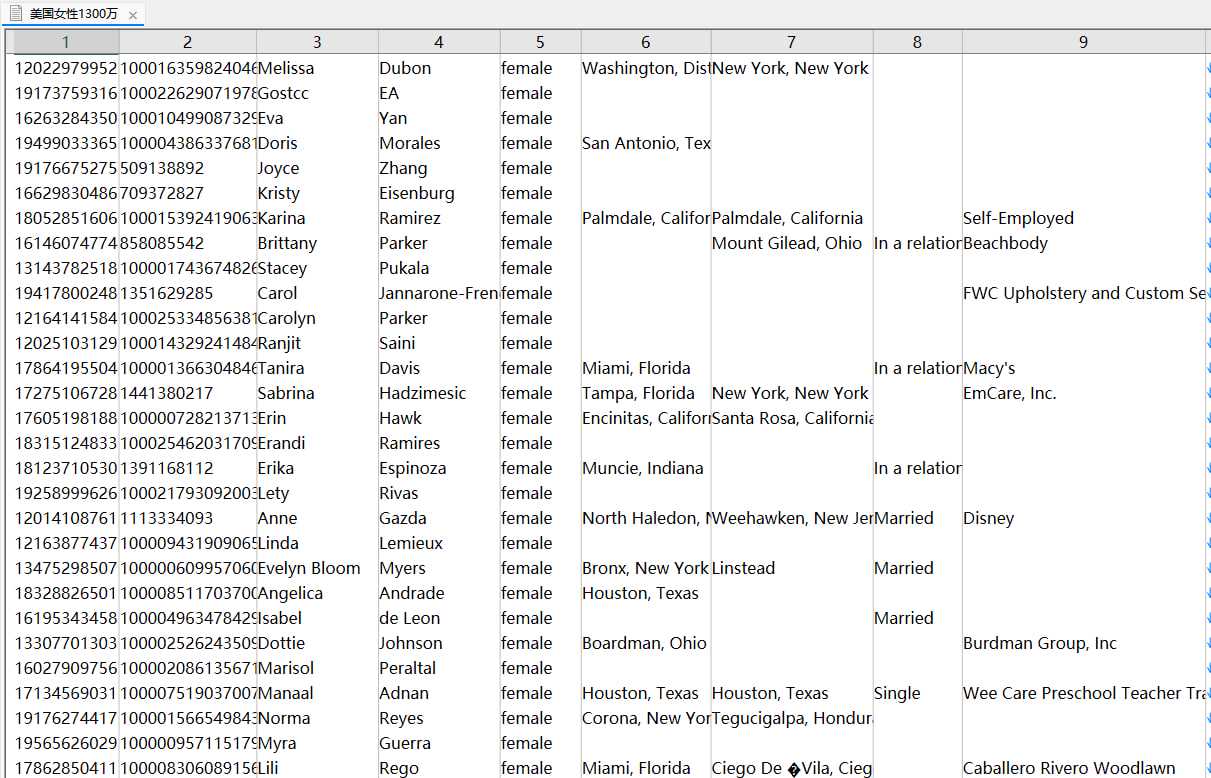Viewport: 1211px width, 778px height.
Task: Click the cell containing Lety
Action: 318,493
